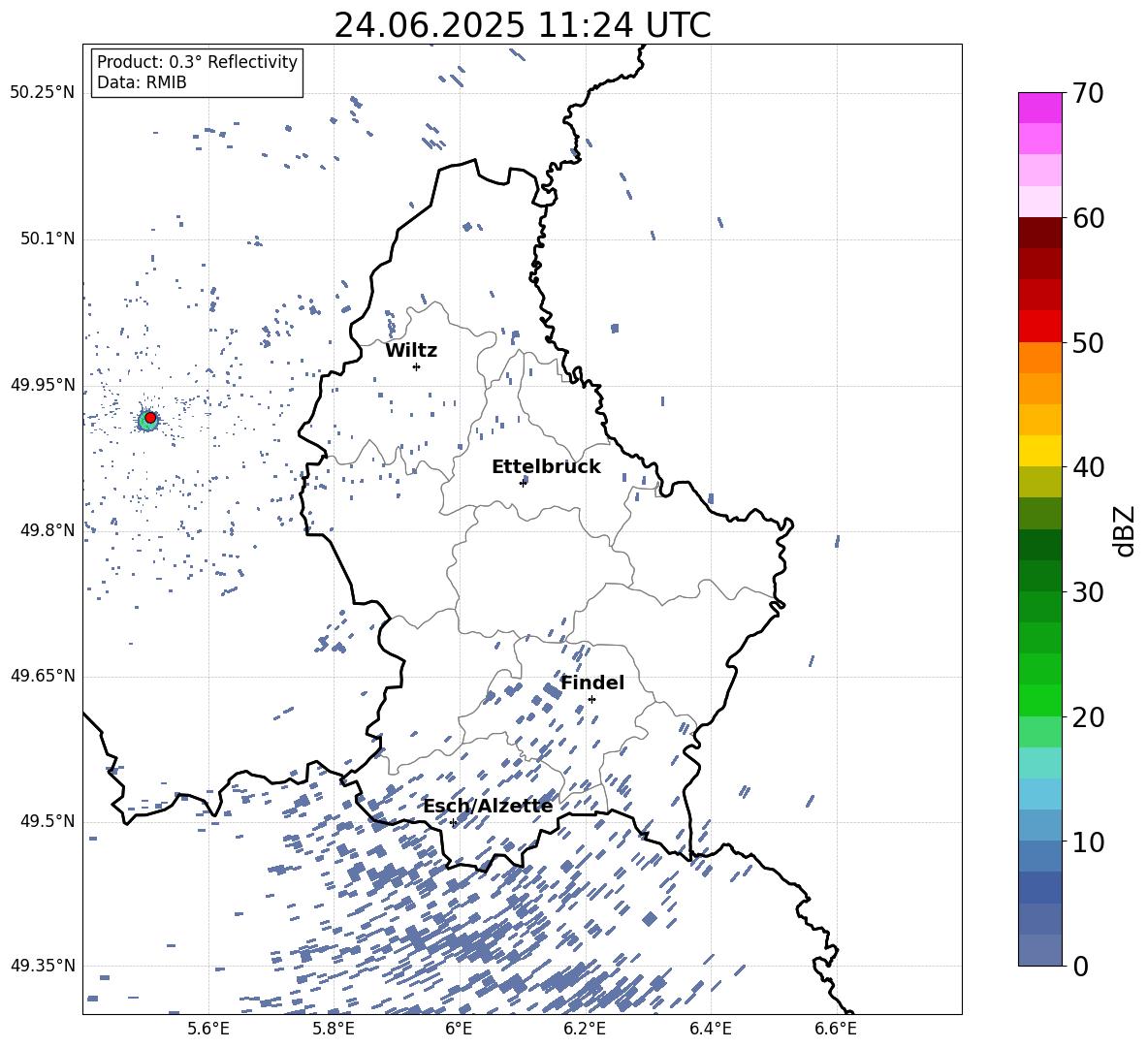
Task: Click the Findel city label
Action: coord(592,683)
